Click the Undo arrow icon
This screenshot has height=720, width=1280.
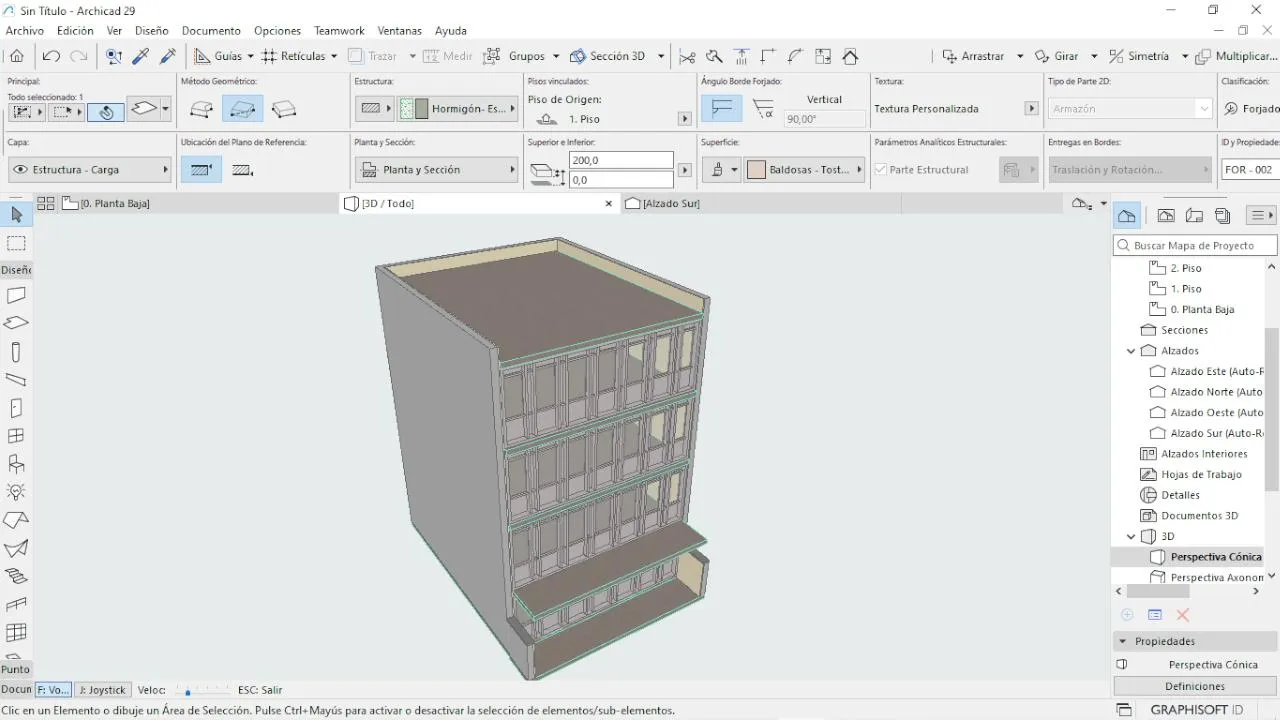[52, 56]
